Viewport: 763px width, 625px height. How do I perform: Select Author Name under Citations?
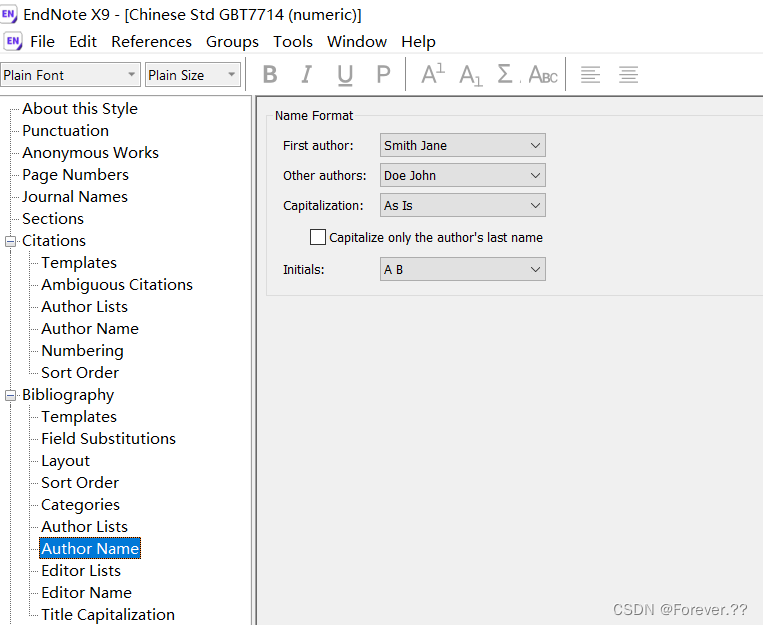point(90,329)
